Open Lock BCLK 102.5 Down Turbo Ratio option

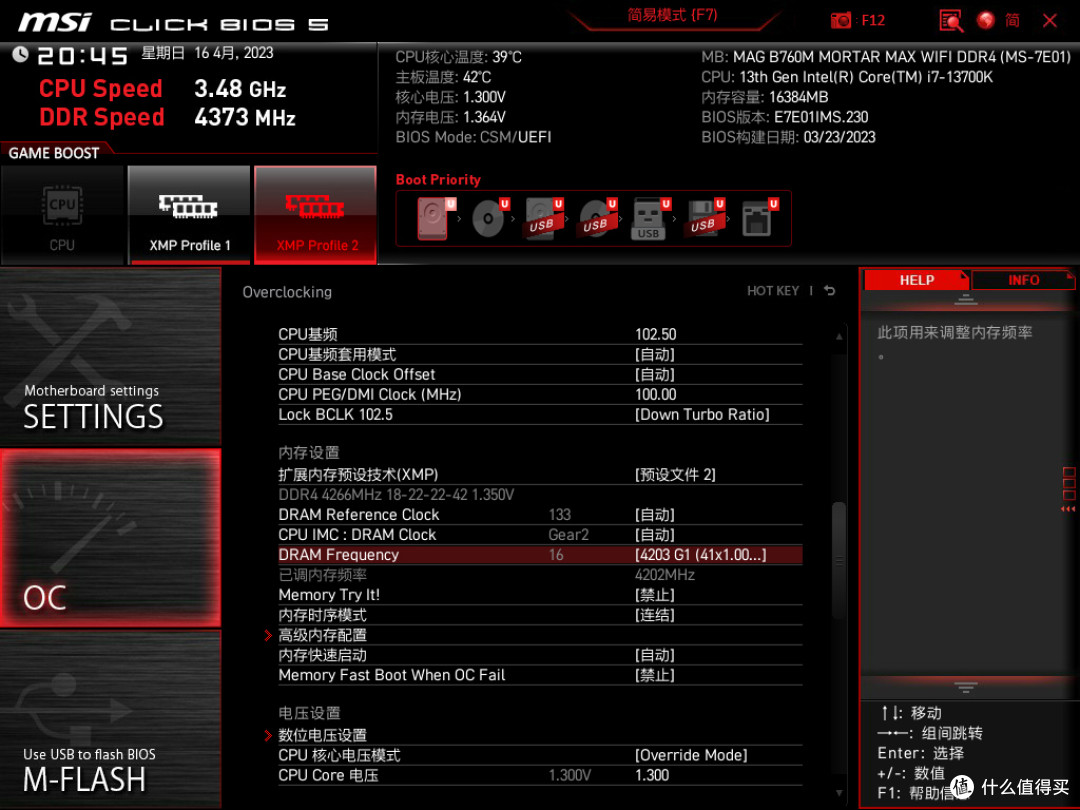click(x=540, y=415)
